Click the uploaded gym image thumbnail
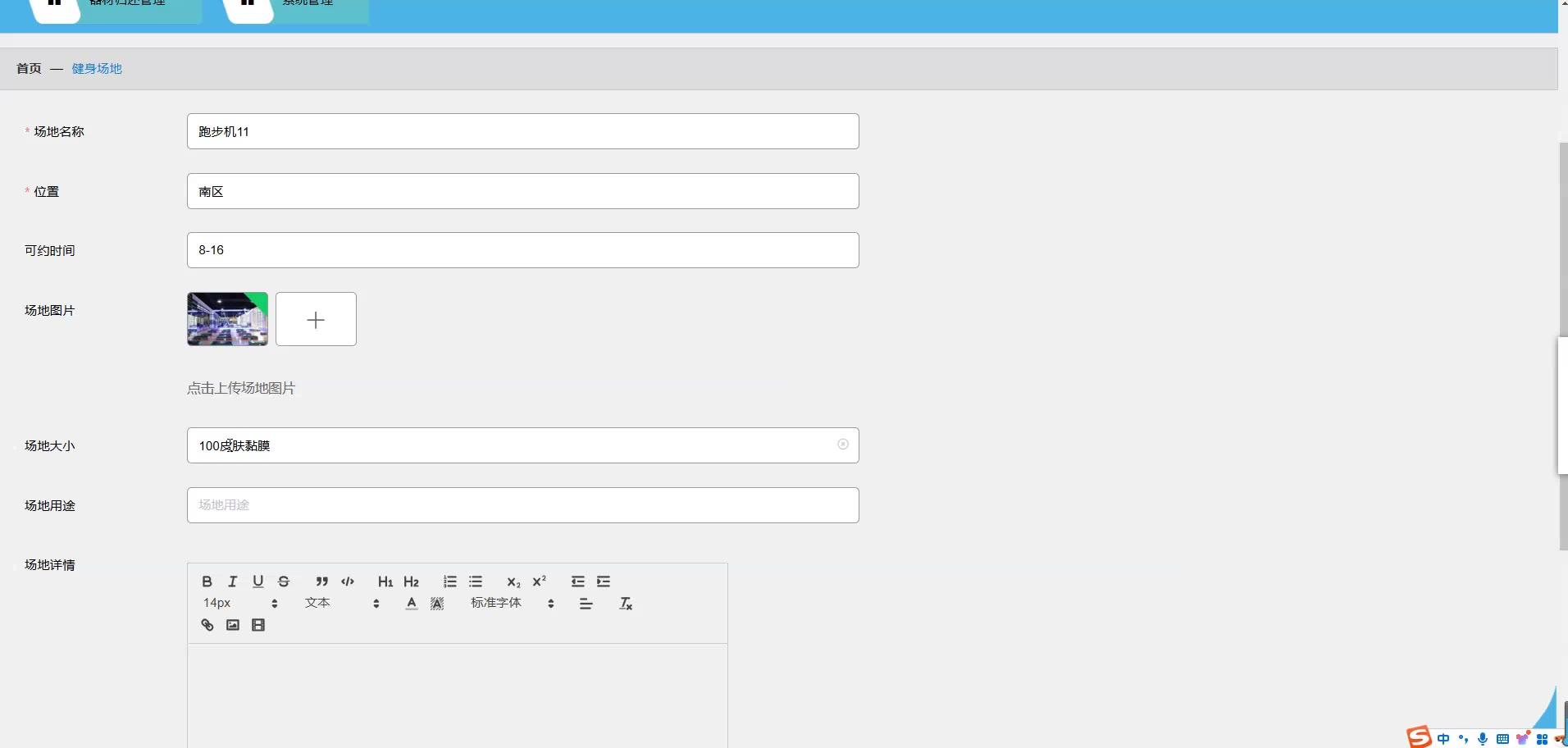Image resolution: width=1568 pixels, height=748 pixels. [227, 319]
